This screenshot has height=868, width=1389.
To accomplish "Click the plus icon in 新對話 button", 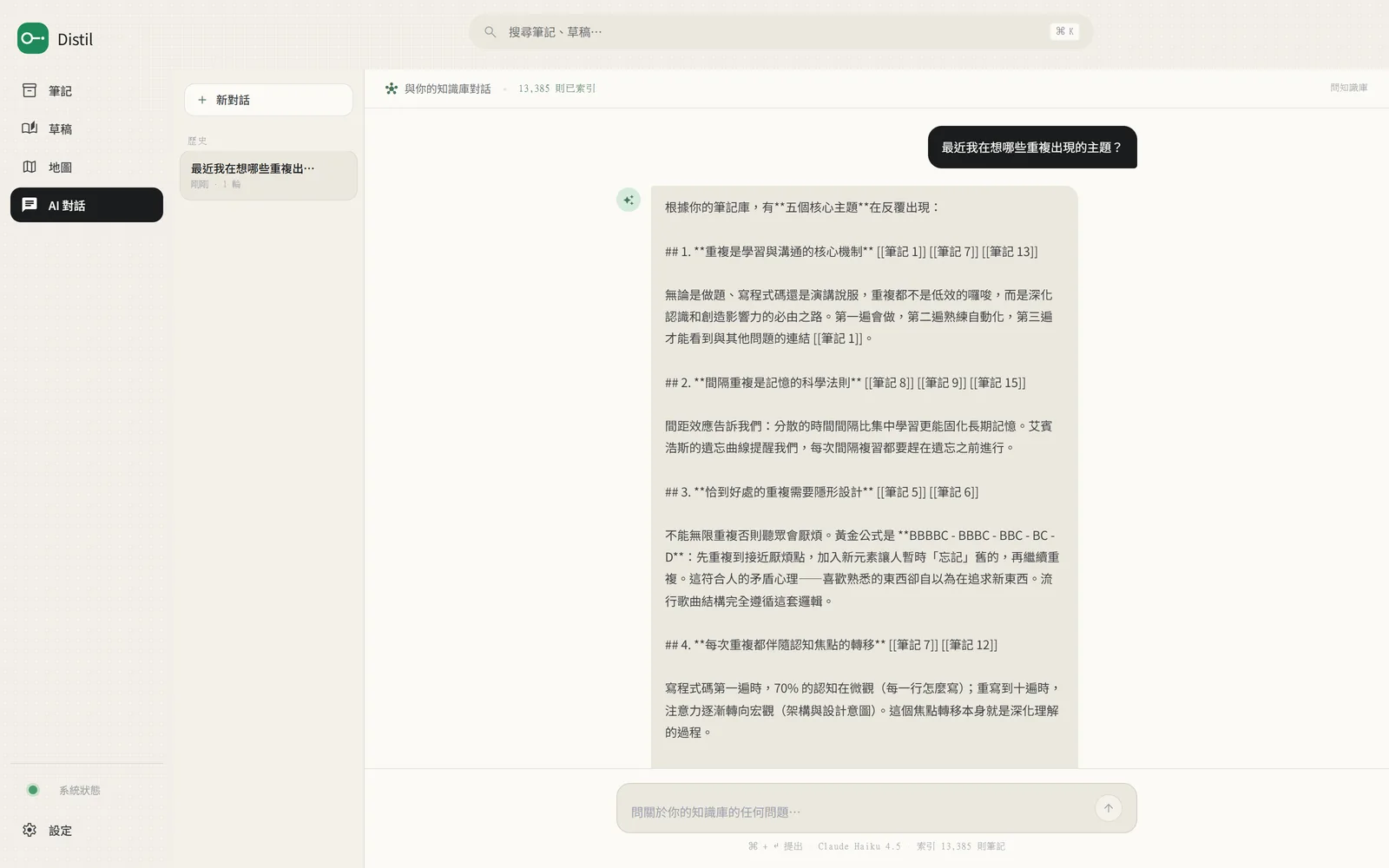I will coord(202,100).
